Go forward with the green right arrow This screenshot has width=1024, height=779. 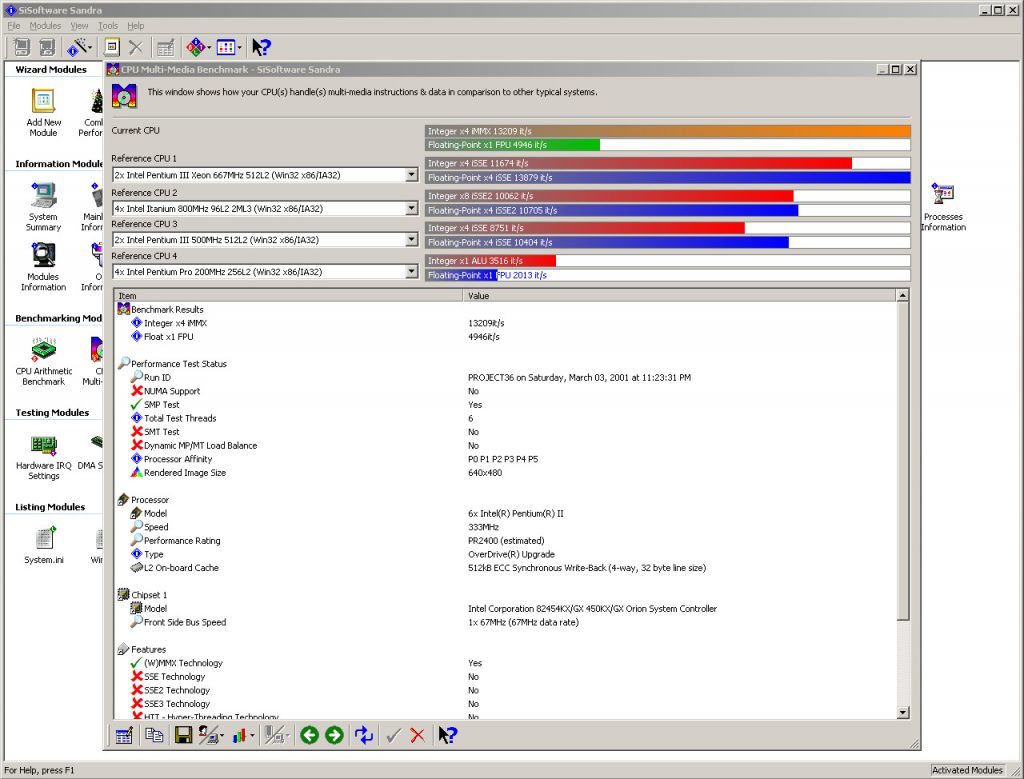click(334, 735)
